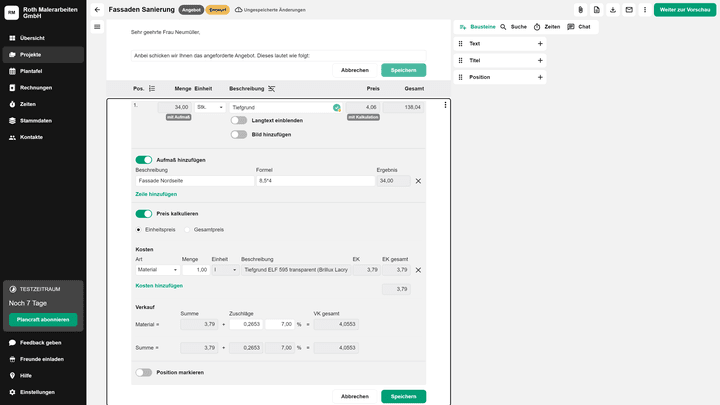The image size is (720, 405).
Task: Delete the Fassade Nordseite measurement row
Action: [x=418, y=181]
